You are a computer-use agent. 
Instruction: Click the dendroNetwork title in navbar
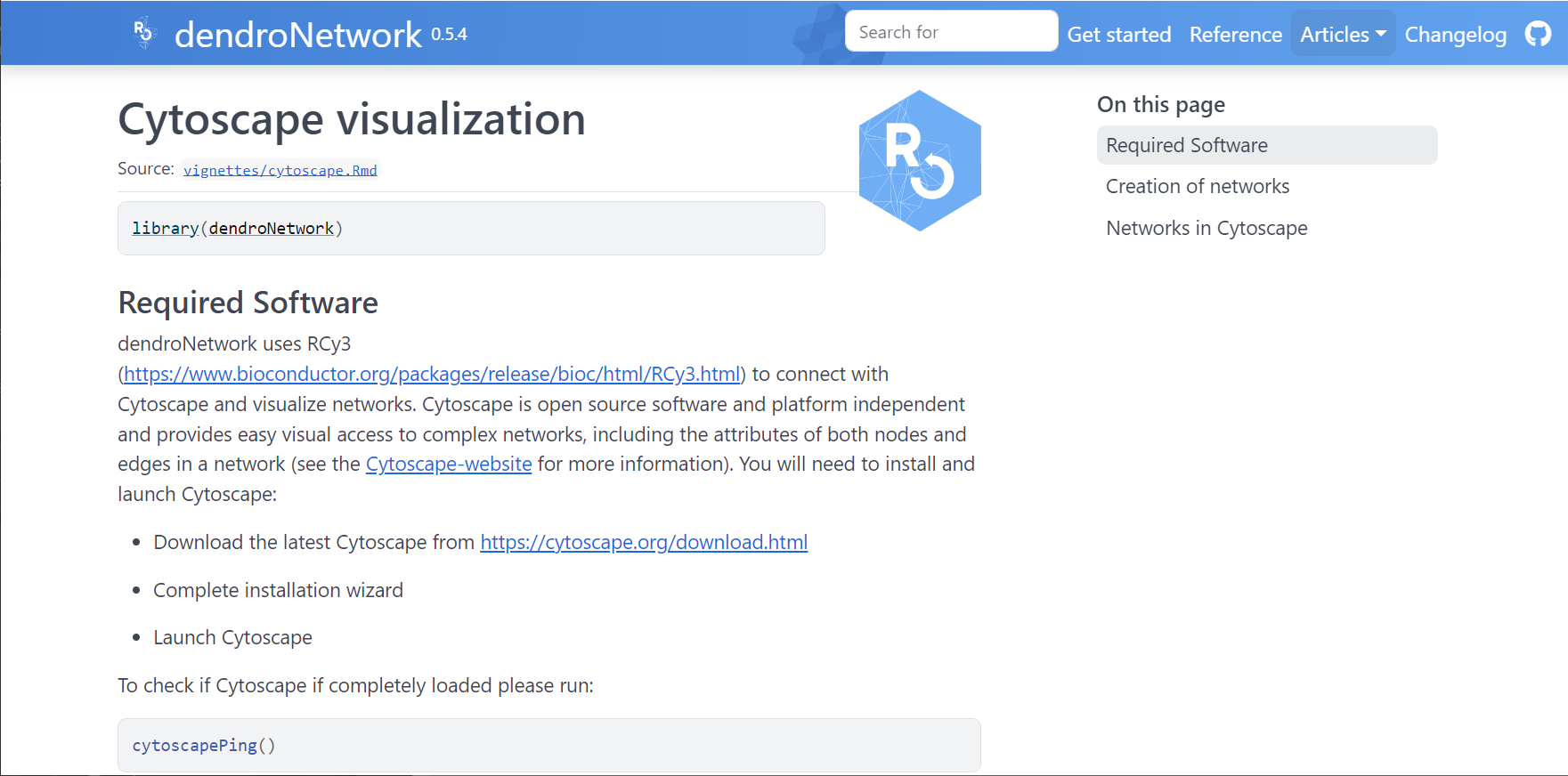tap(297, 35)
